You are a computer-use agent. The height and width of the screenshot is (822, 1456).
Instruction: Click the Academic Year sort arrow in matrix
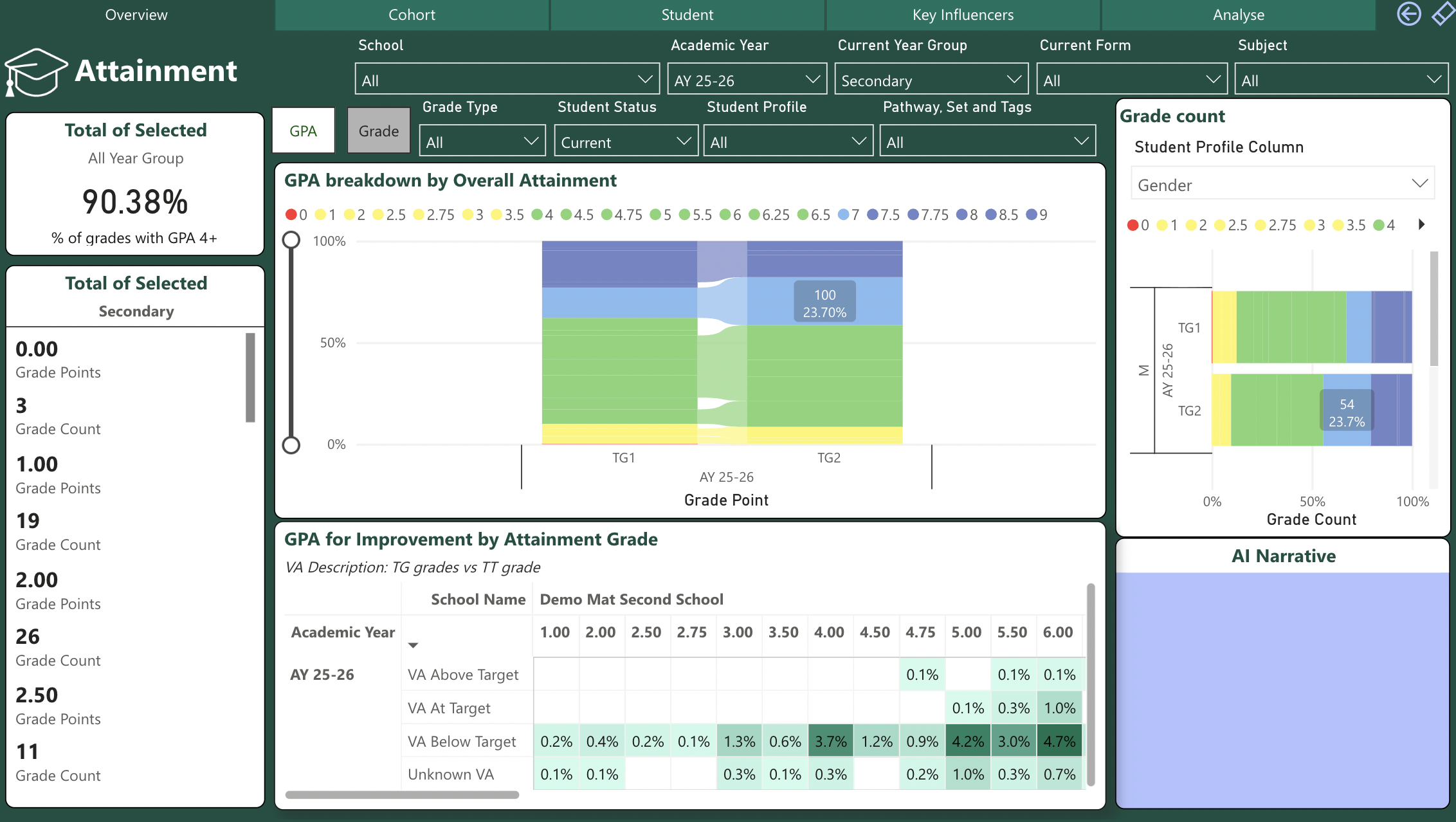pos(413,645)
